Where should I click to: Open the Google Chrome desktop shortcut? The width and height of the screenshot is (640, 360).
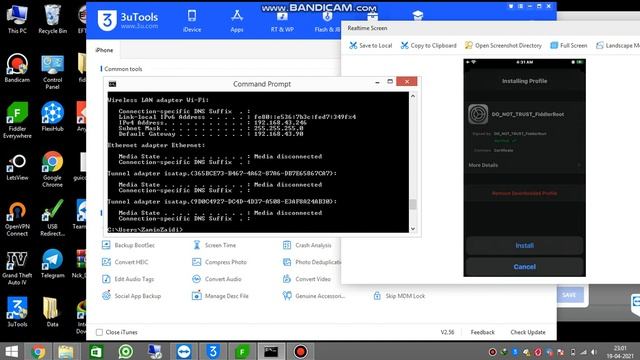tap(52, 169)
